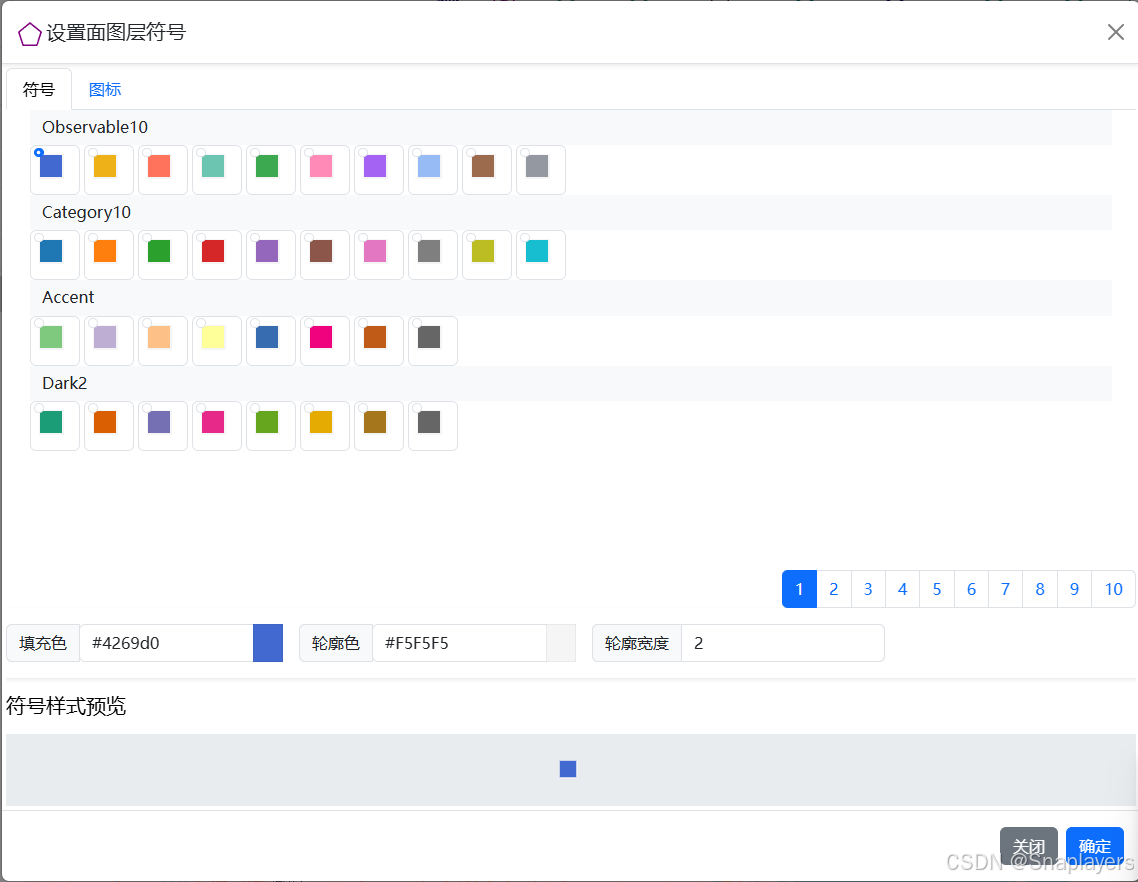The width and height of the screenshot is (1138, 882).
Task: Edit the 轮廓色 hex value field
Action: coord(459,643)
